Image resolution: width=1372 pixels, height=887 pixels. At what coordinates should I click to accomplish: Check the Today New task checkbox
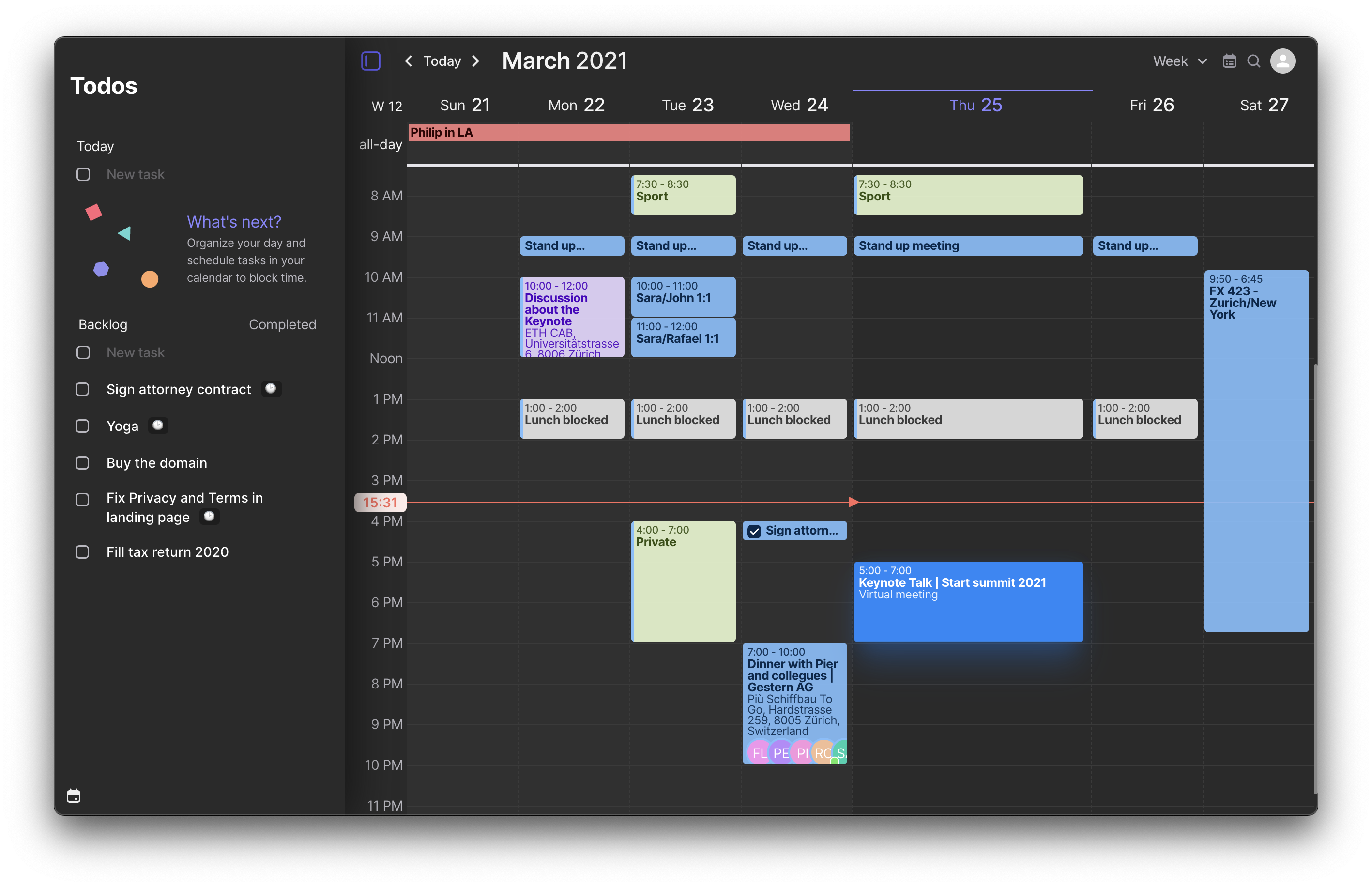pos(83,174)
